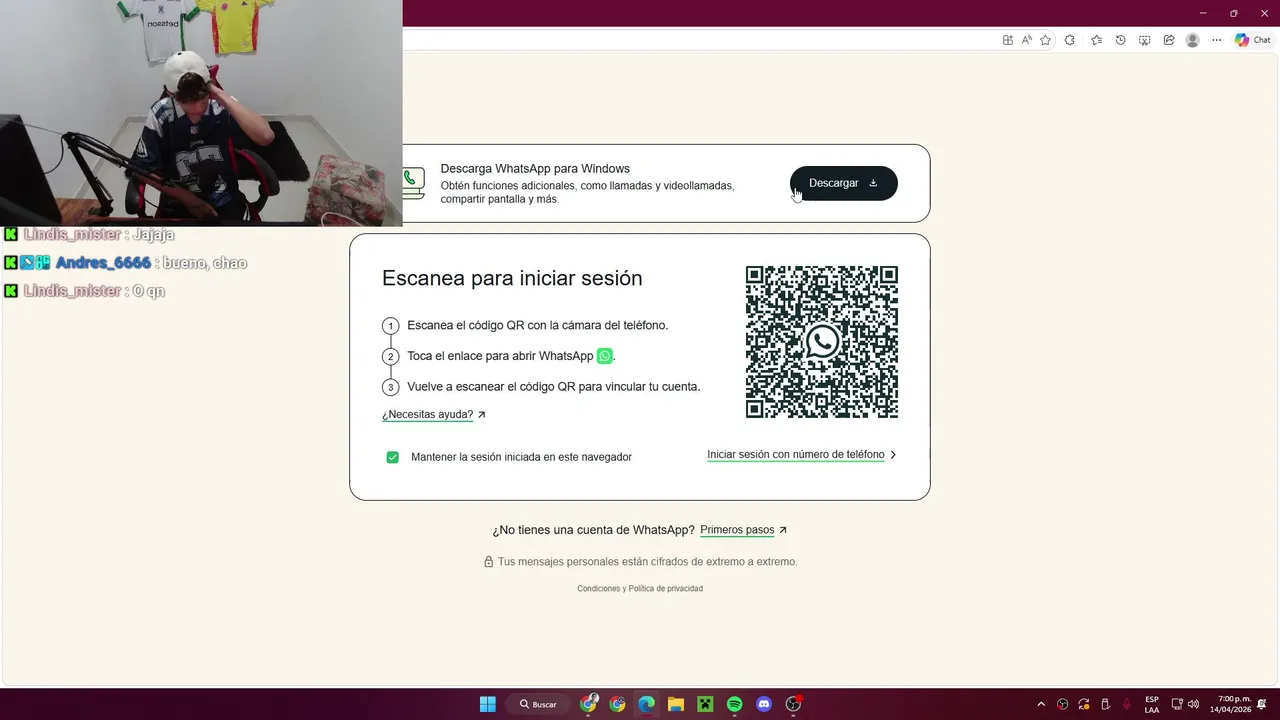The height and width of the screenshot is (720, 1280).
Task: Click the ESP LAA language indicator
Action: [x=1152, y=704]
